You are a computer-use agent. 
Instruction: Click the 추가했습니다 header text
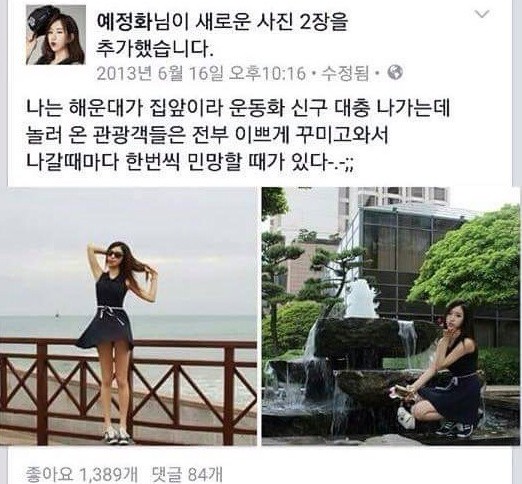pos(154,49)
